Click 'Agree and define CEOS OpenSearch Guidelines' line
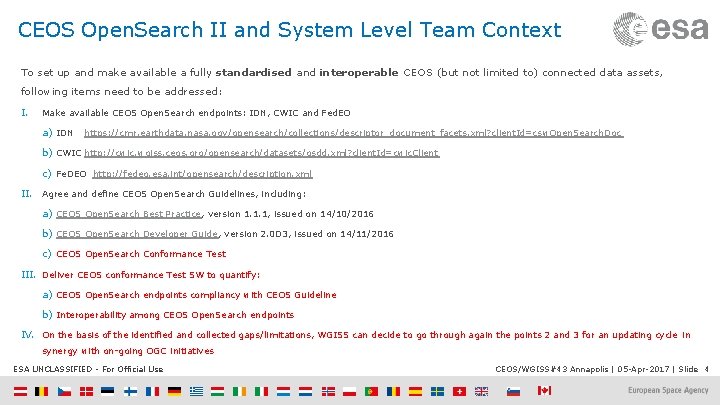This screenshot has width=720, height=405. (174, 194)
